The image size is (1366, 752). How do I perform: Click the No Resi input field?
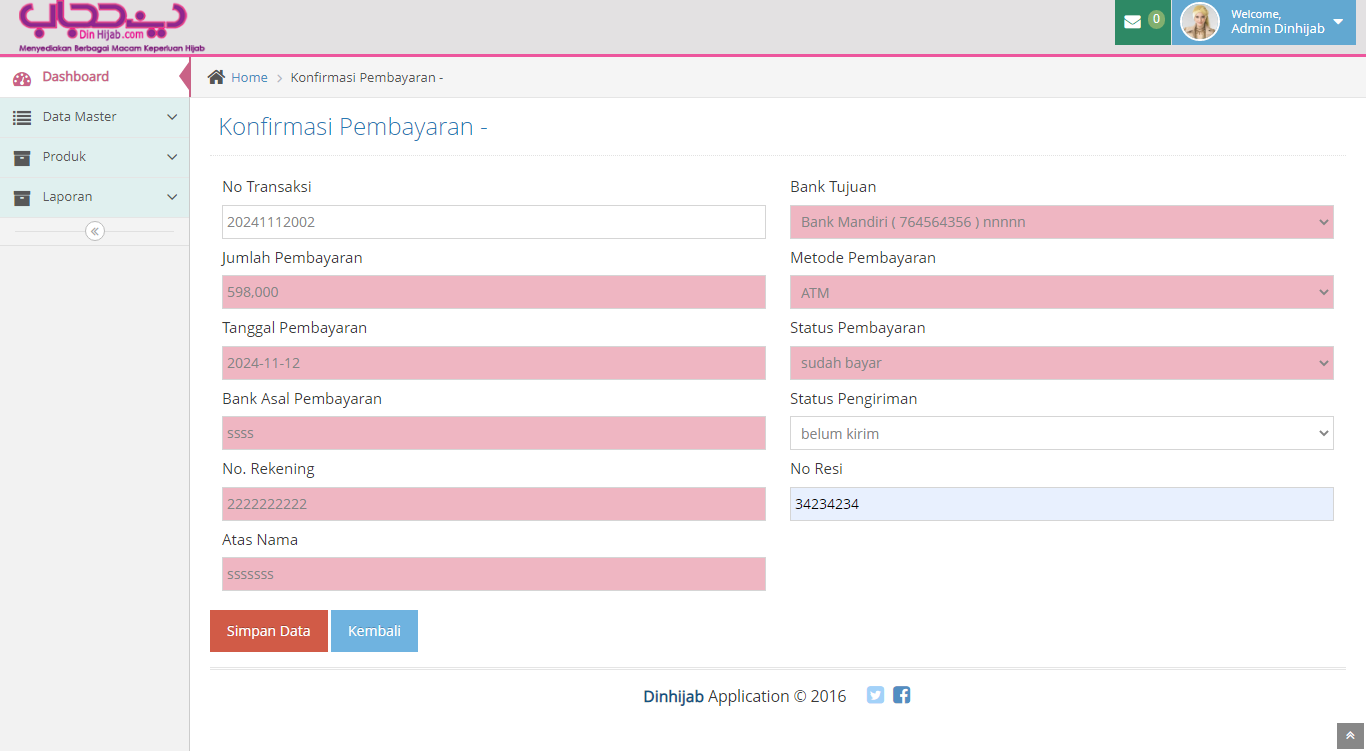1061,504
